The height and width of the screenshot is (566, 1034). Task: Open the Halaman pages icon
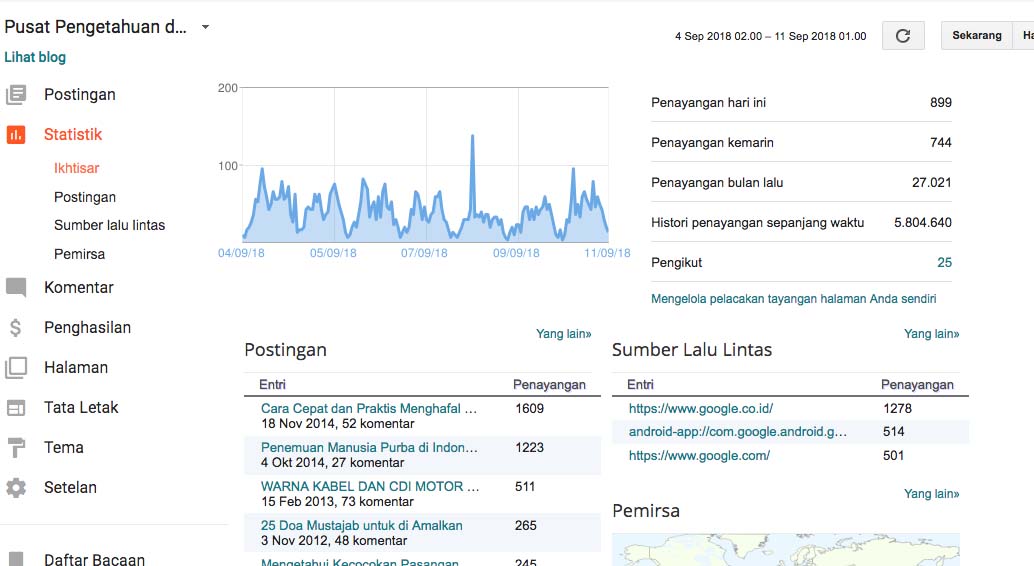pyautogui.click(x=16, y=367)
